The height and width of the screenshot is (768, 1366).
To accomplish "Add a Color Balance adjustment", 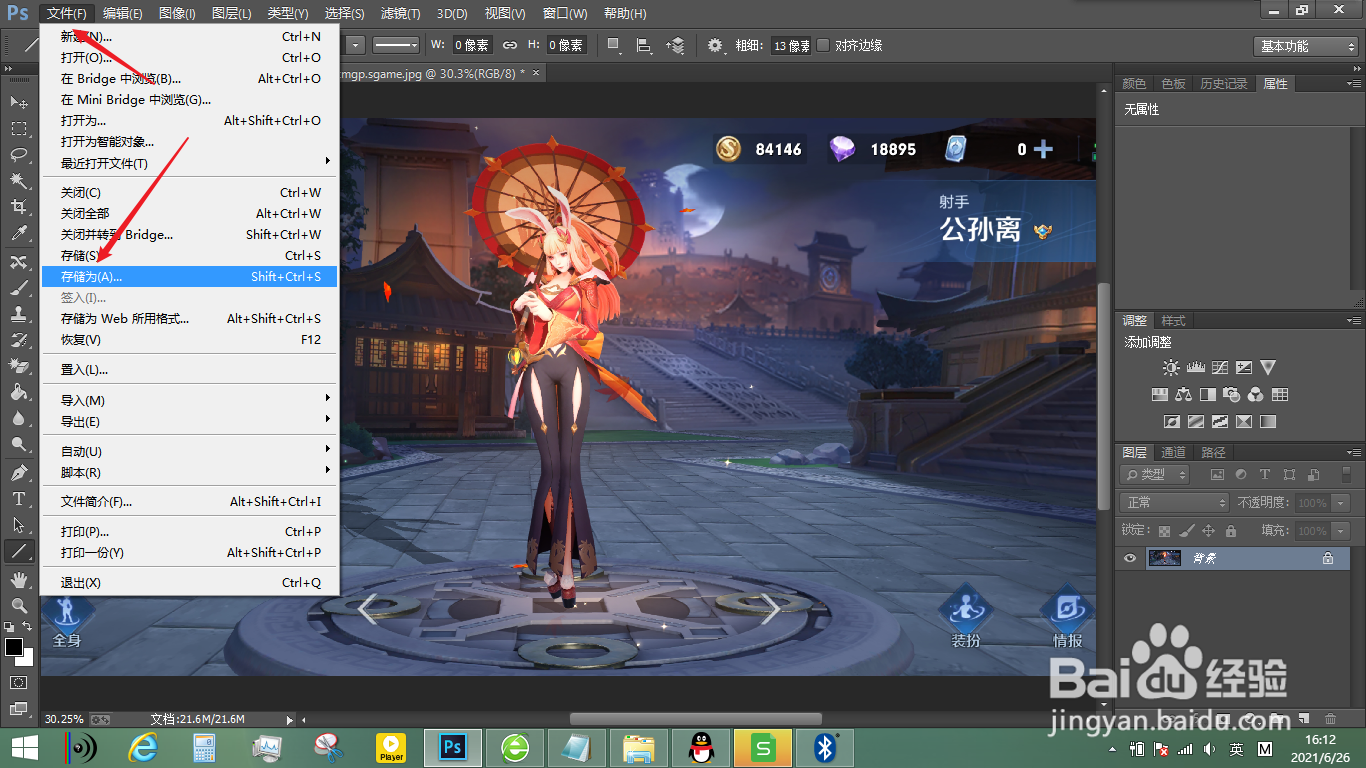I will coord(1184,395).
